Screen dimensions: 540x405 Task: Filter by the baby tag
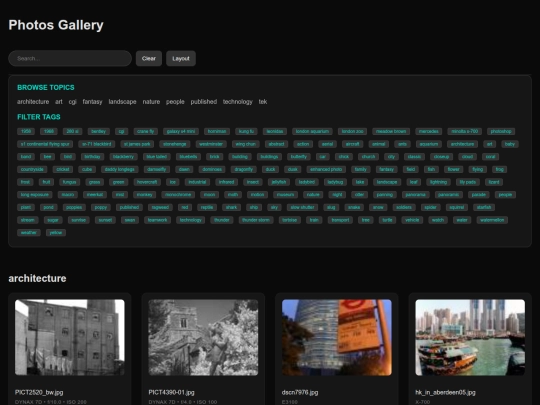510,144
